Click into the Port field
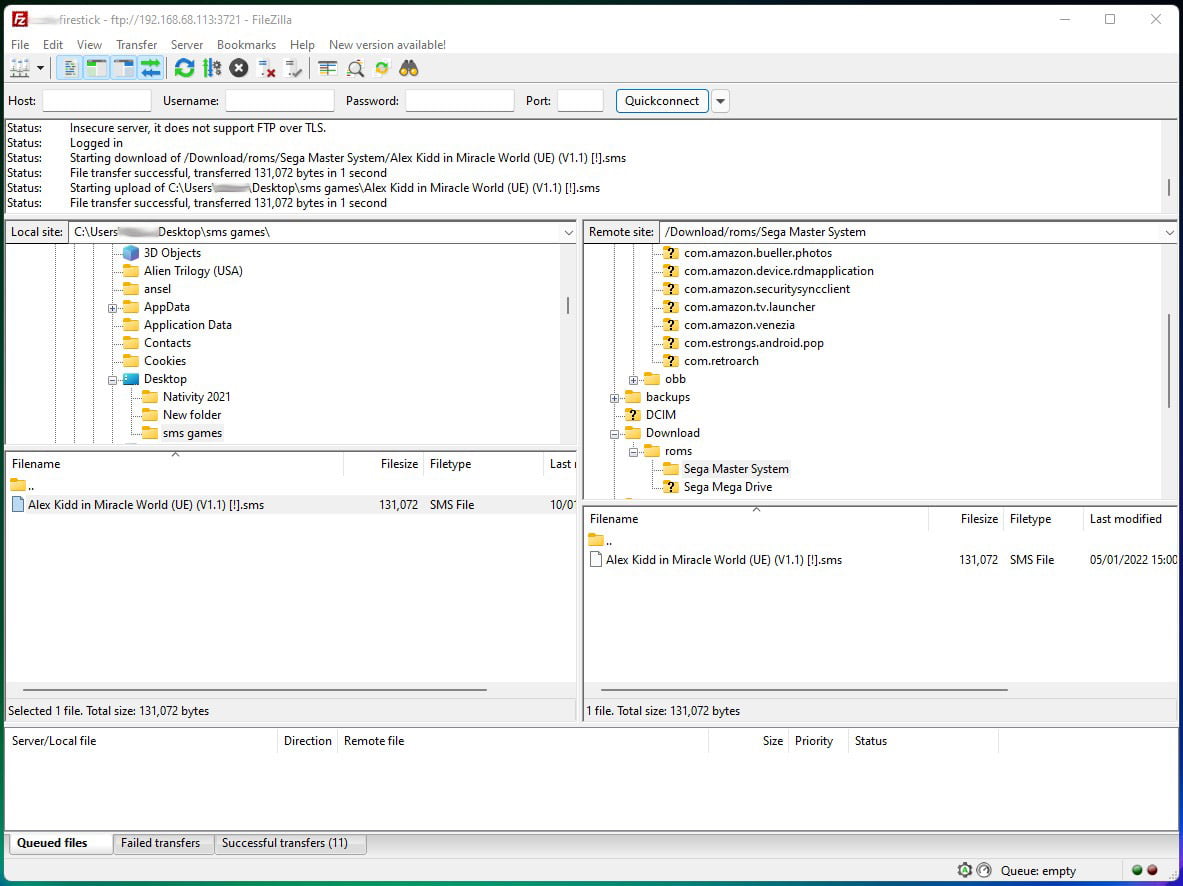 [580, 100]
